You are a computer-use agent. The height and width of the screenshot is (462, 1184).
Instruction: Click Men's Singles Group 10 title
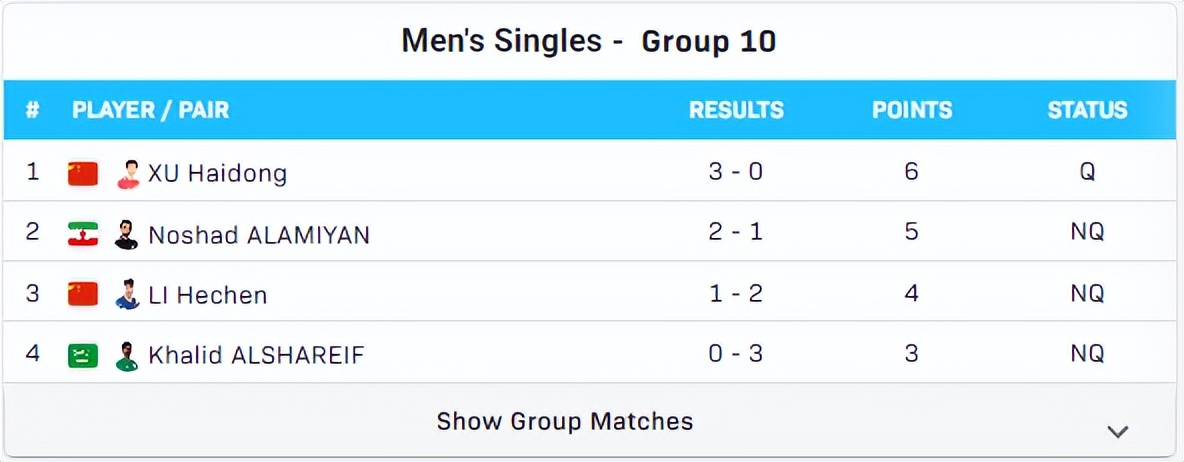[x=589, y=42]
